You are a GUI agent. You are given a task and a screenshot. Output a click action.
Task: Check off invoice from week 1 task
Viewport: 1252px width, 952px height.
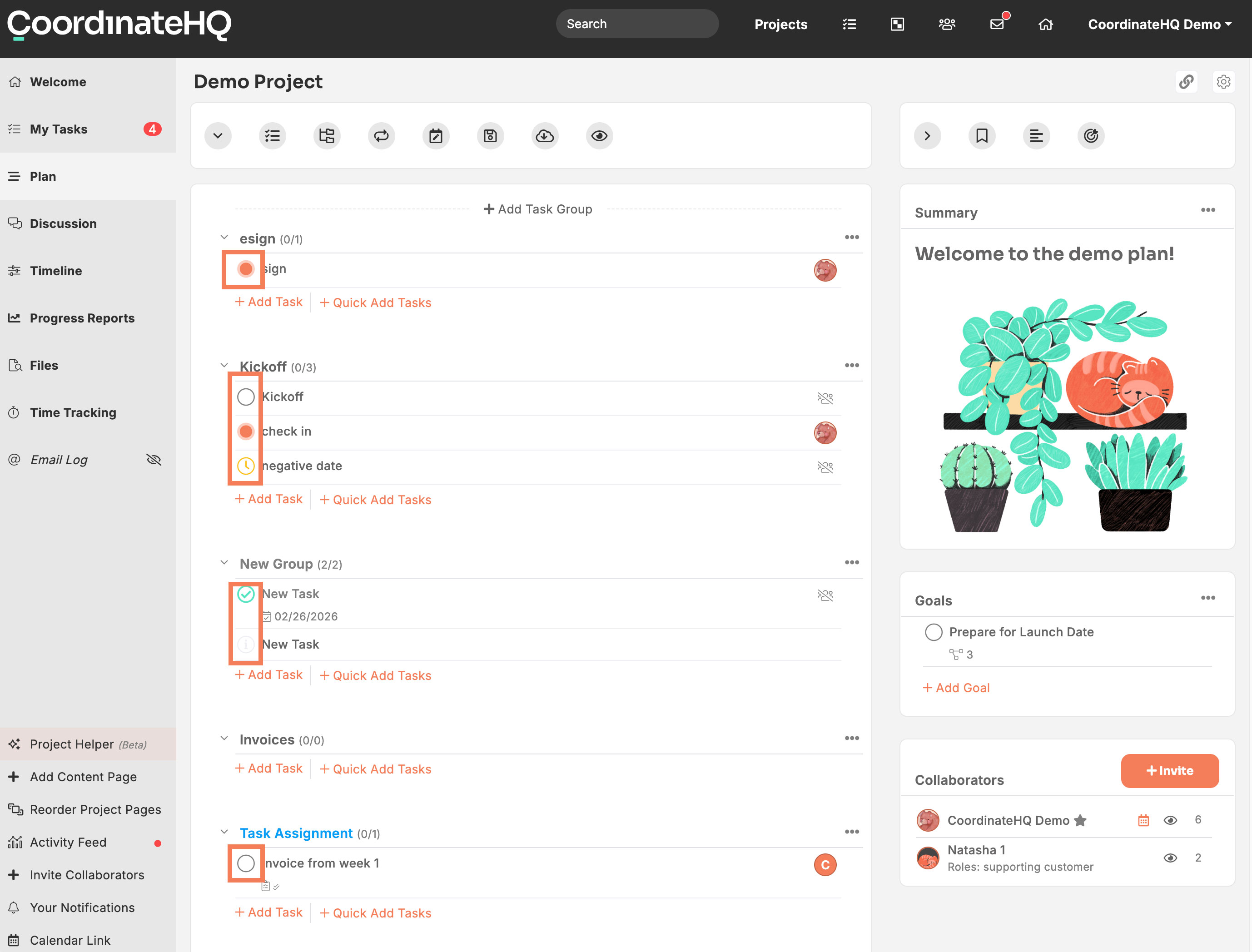245,863
